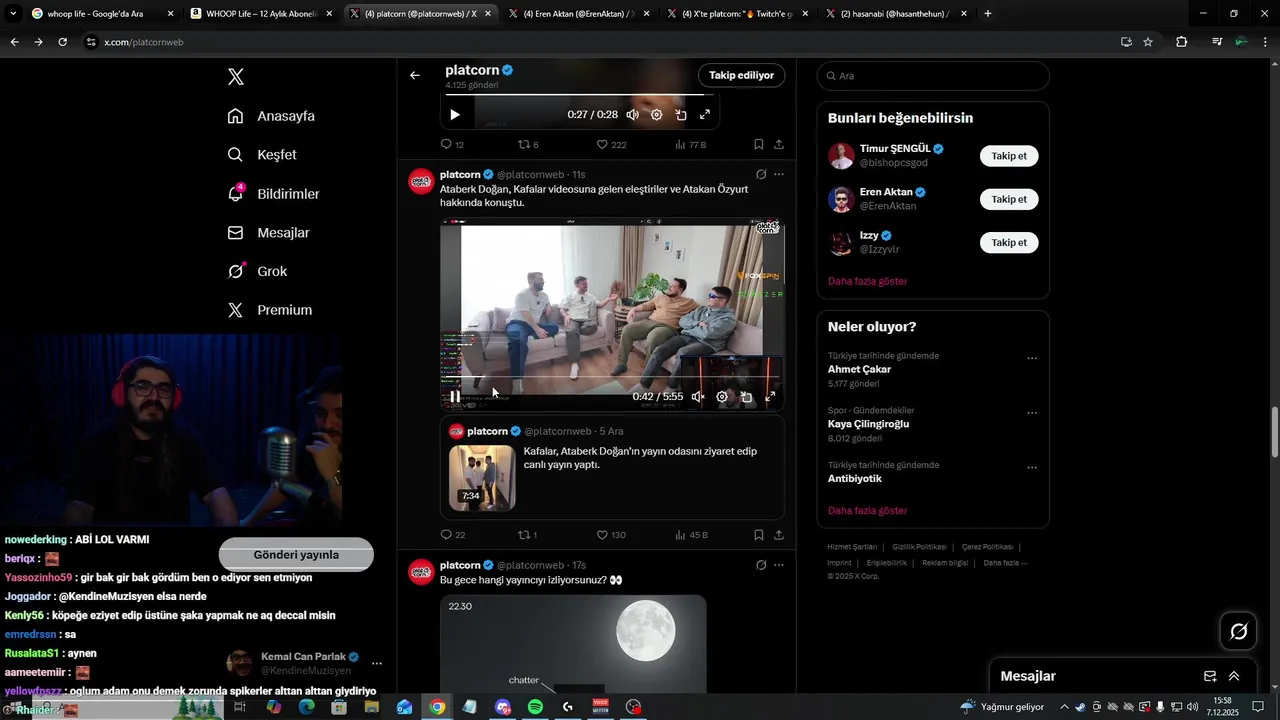
Task: Open Mesajlar from the sidebar
Action: pyautogui.click(x=268, y=233)
